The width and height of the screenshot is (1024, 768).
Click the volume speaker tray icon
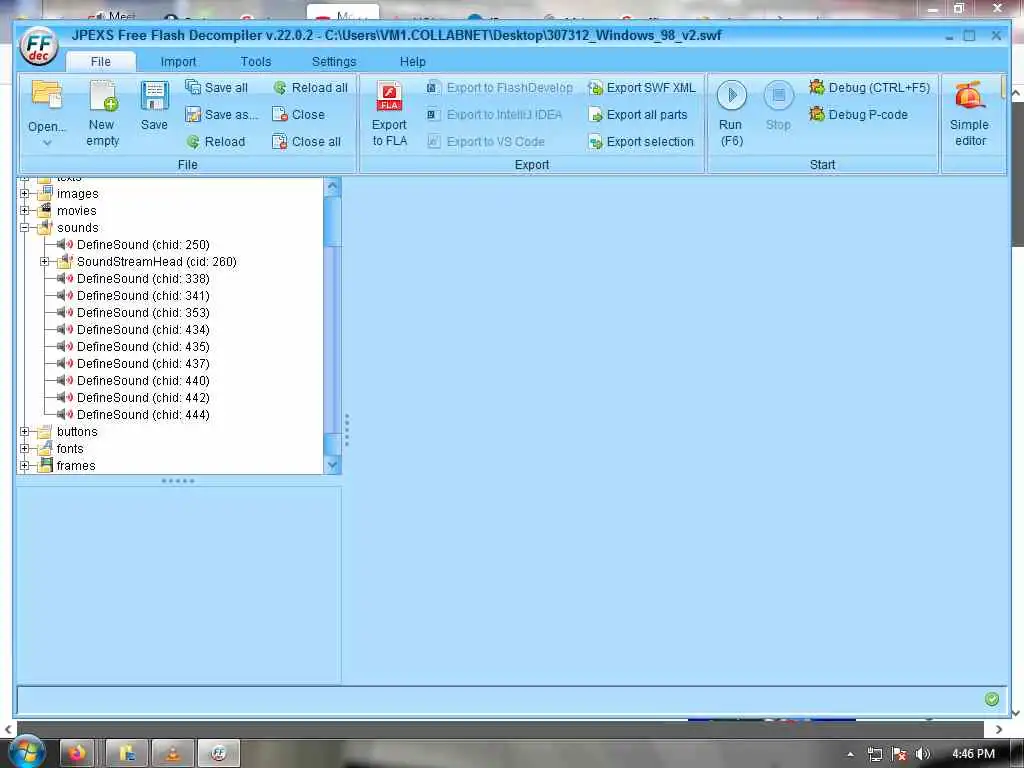coord(922,754)
